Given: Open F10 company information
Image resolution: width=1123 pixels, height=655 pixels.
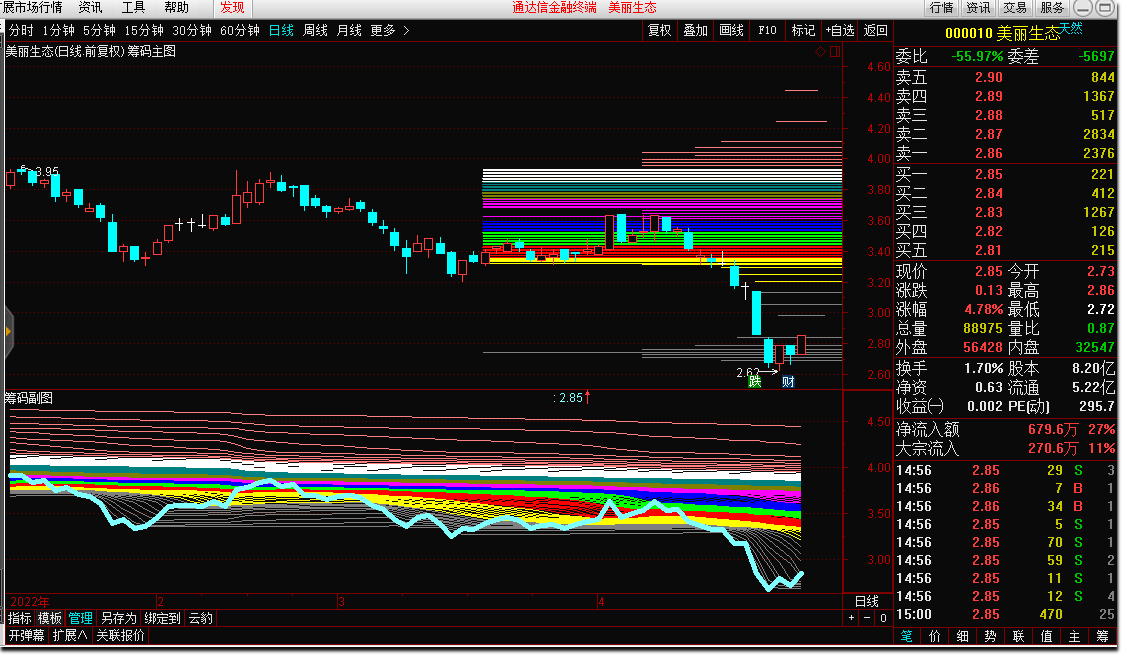Looking at the screenshot, I should click(767, 30).
